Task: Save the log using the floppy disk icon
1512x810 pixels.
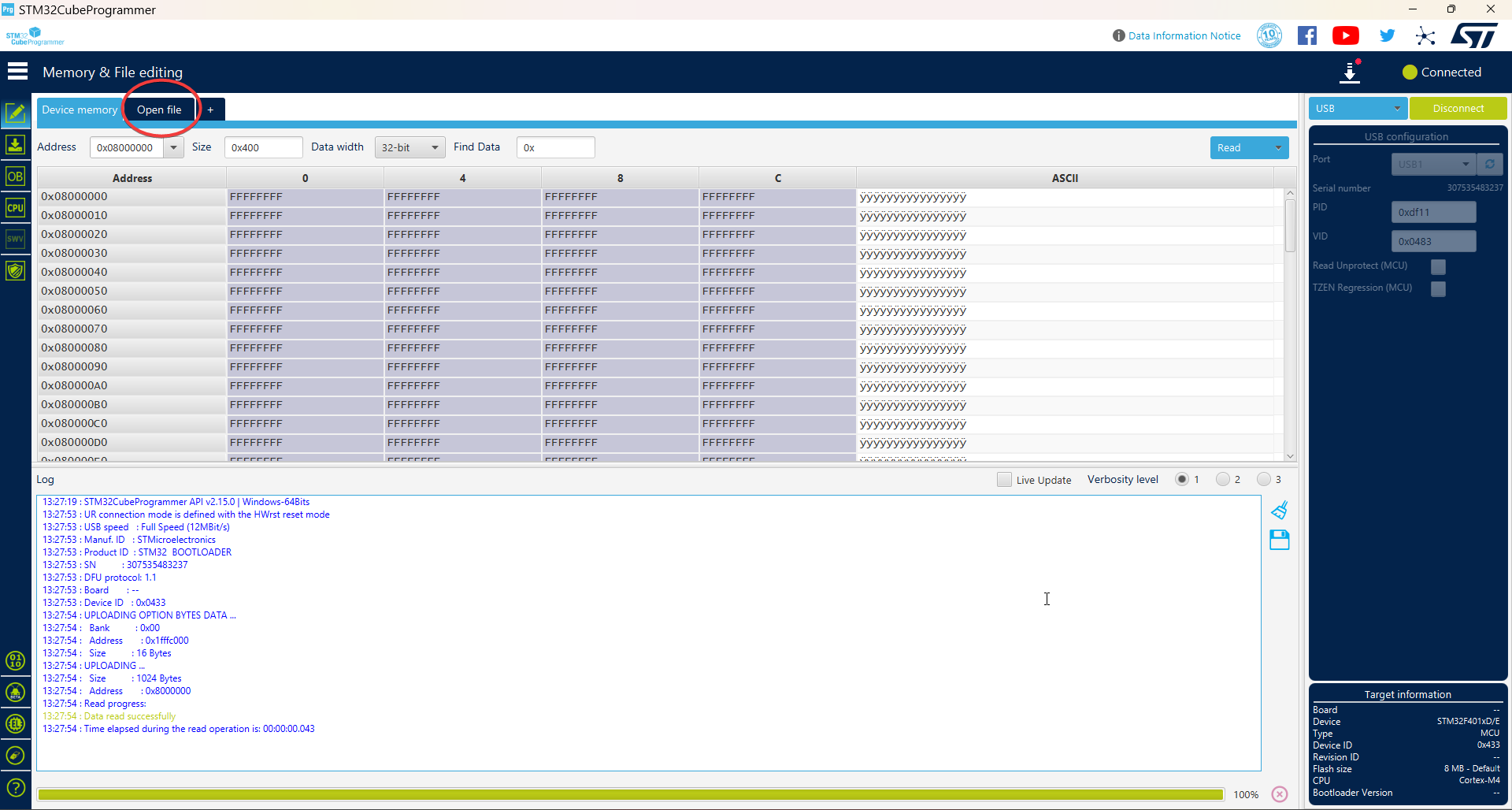Action: click(1280, 541)
